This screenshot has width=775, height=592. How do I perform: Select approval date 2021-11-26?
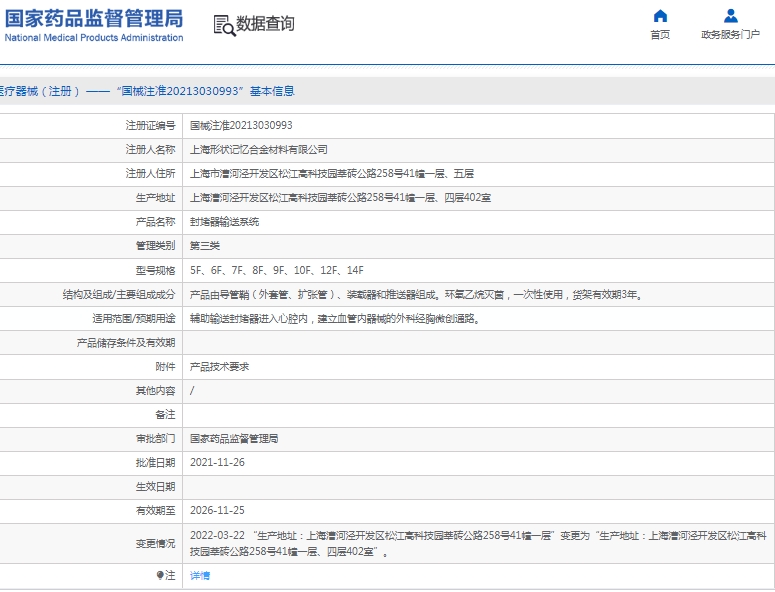[217, 463]
